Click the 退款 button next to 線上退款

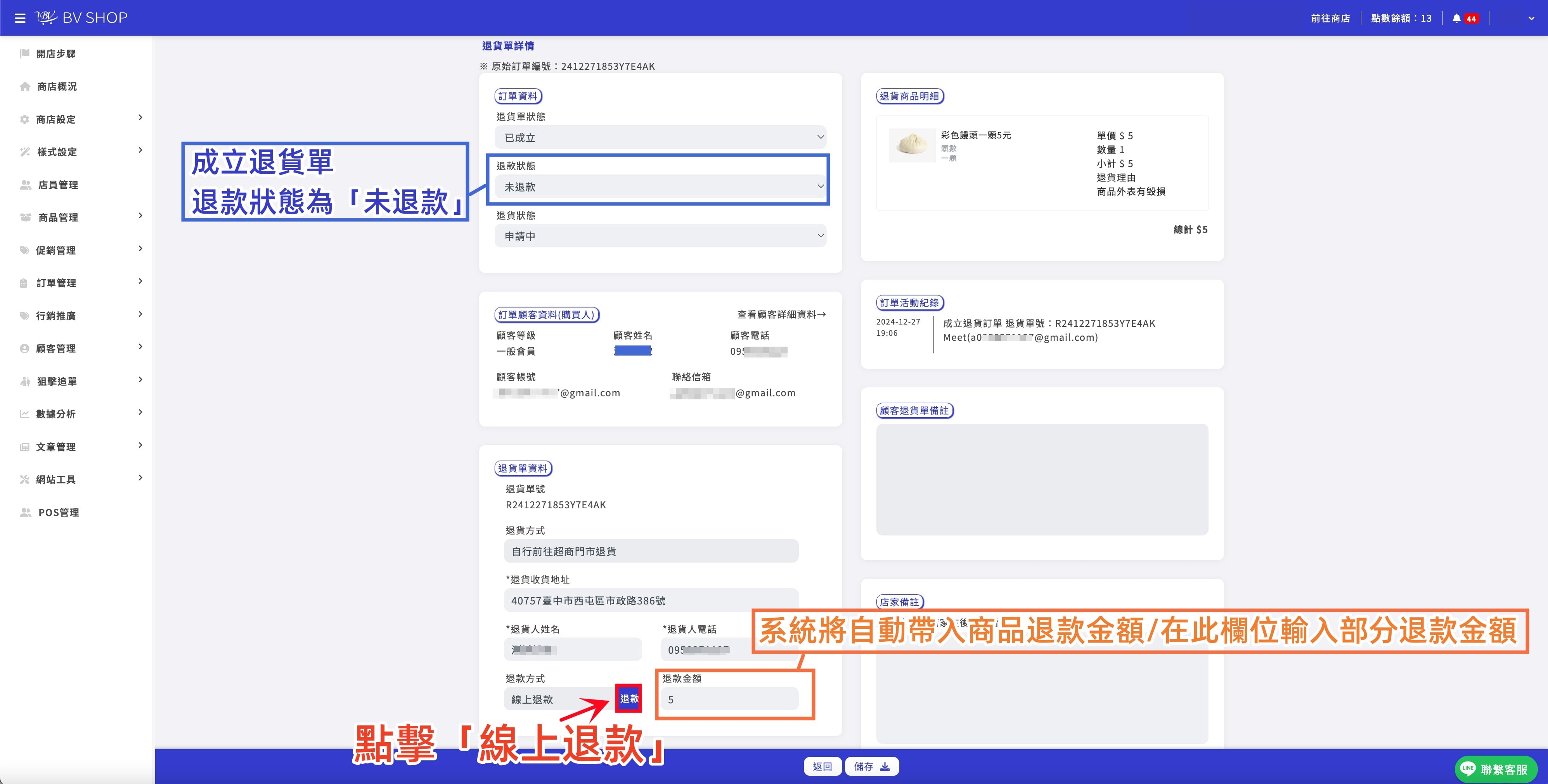click(x=629, y=699)
